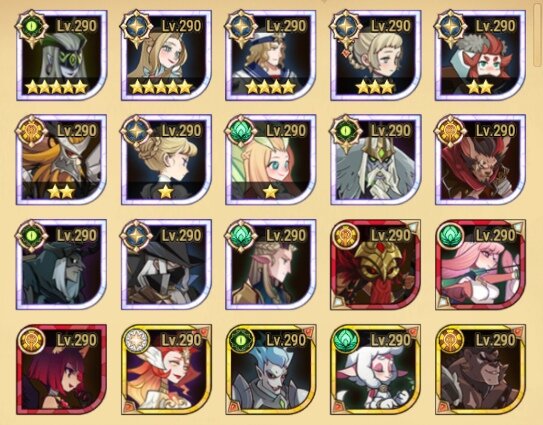Select the hooded grey-bearded old man hero
The width and height of the screenshot is (543, 425).
point(62,264)
